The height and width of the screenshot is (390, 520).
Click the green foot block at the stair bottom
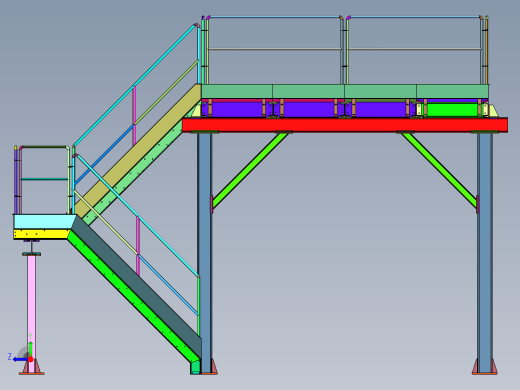(195, 367)
